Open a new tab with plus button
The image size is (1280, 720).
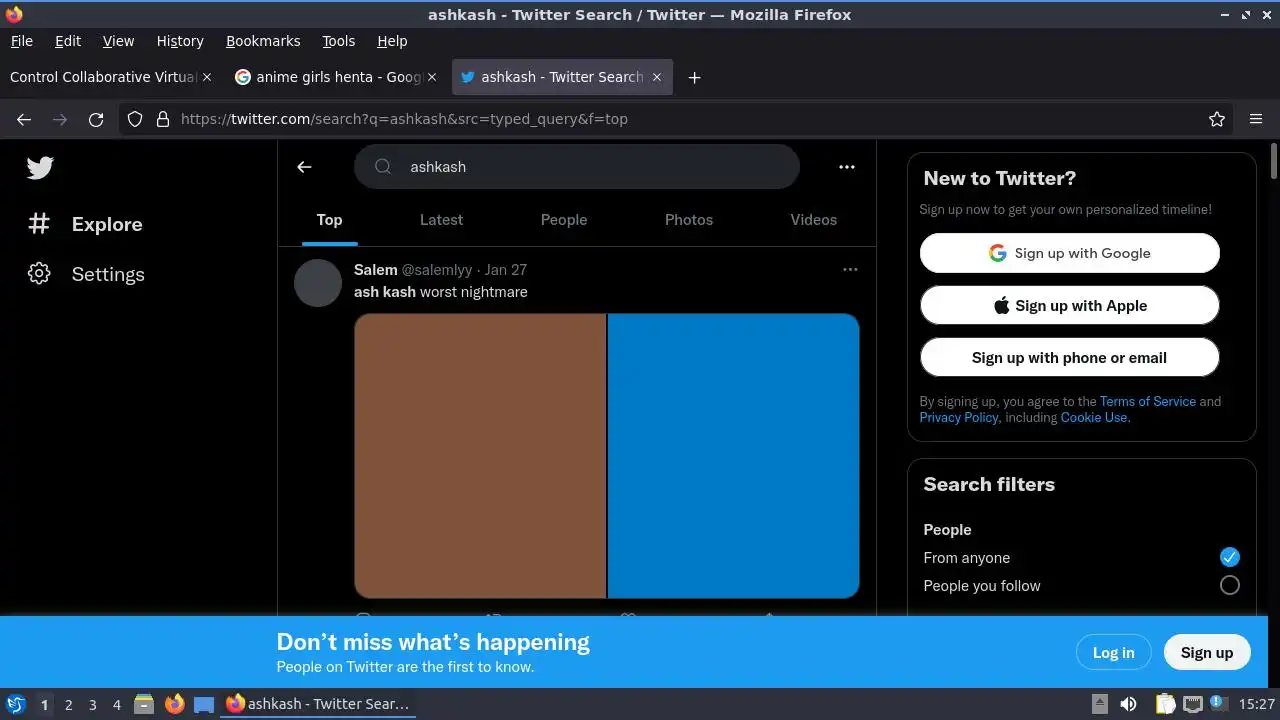click(694, 77)
